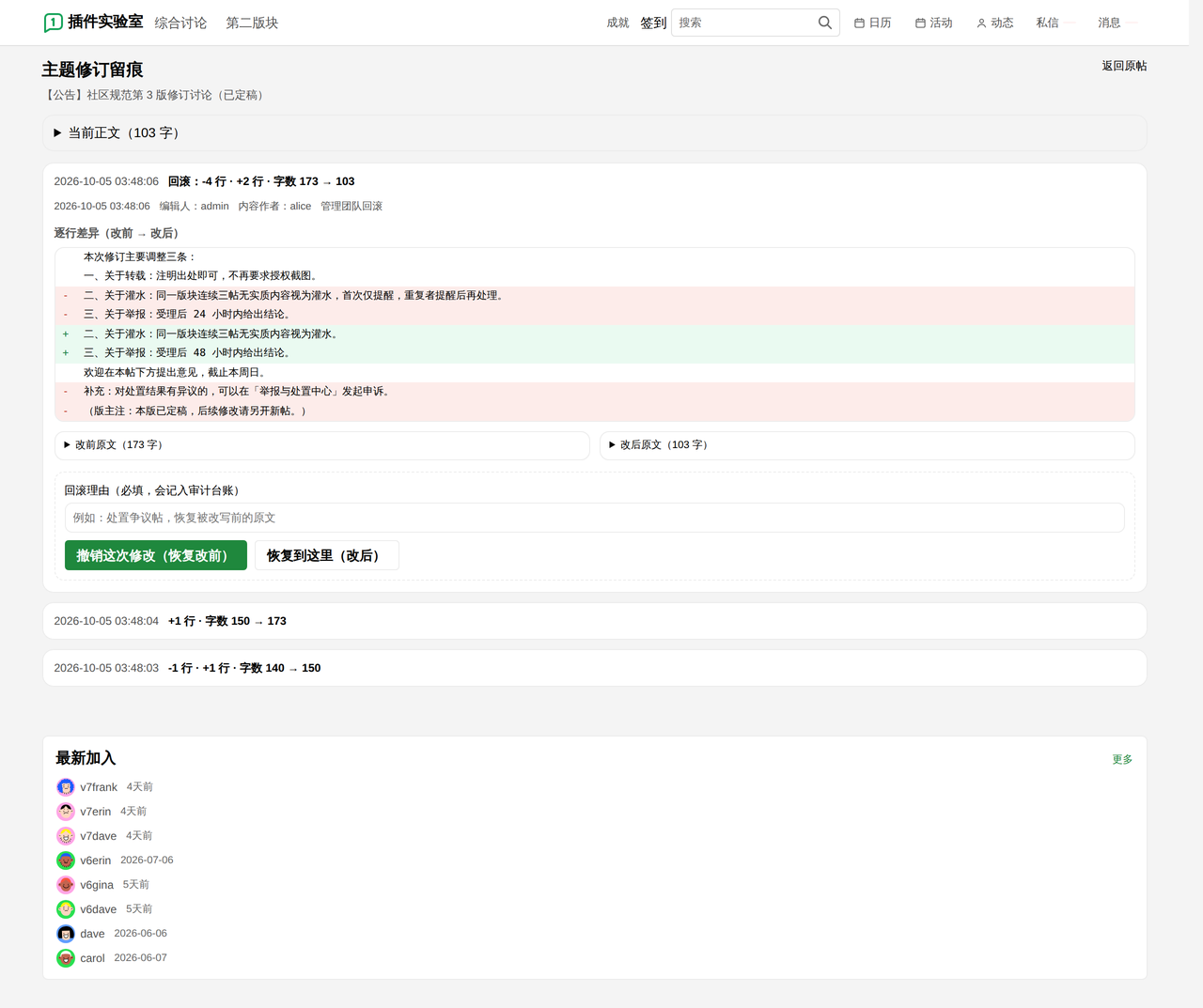Open the 日历 calendar icon link

tap(872, 23)
